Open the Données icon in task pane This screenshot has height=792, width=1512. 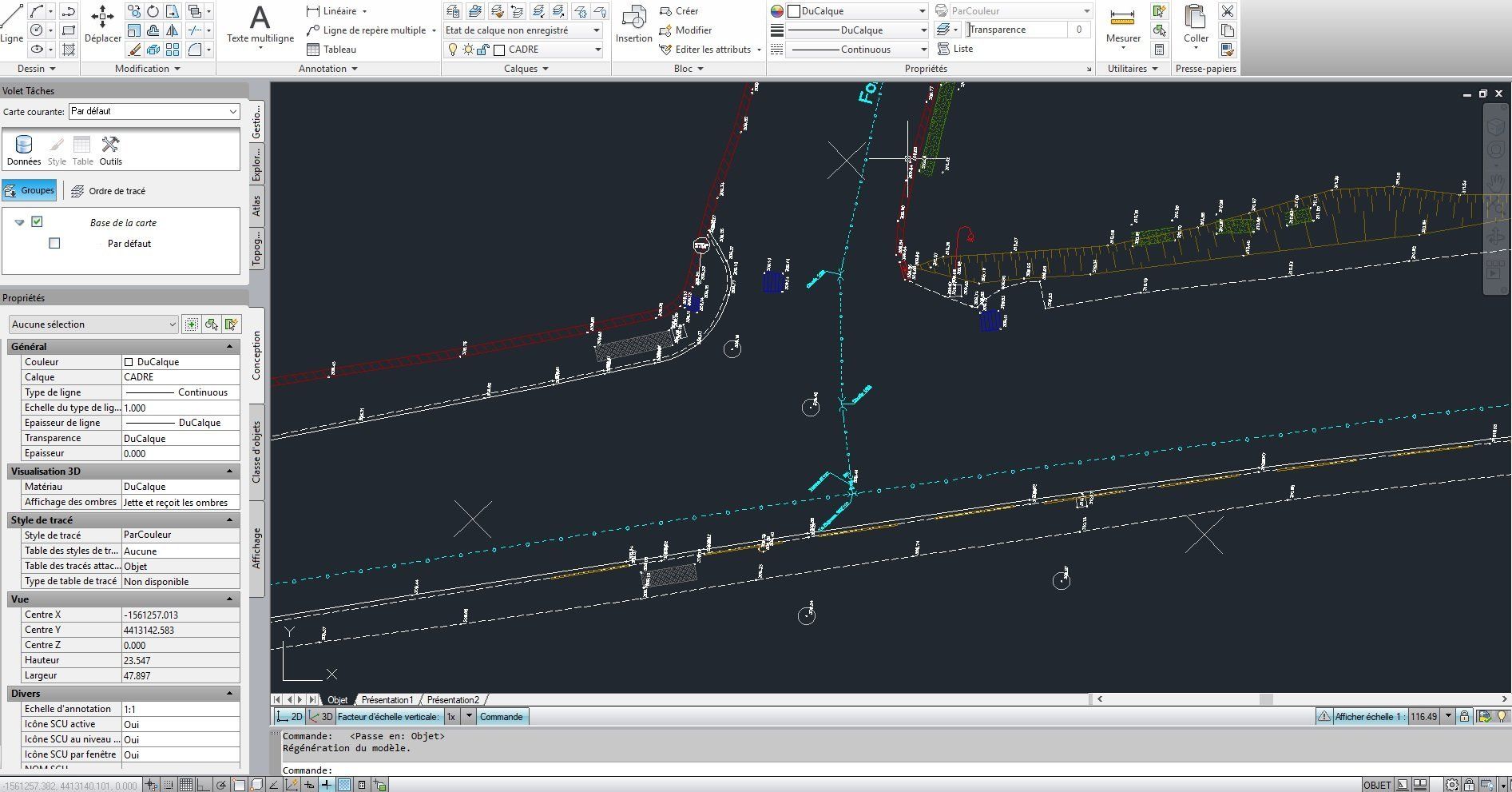[24, 149]
